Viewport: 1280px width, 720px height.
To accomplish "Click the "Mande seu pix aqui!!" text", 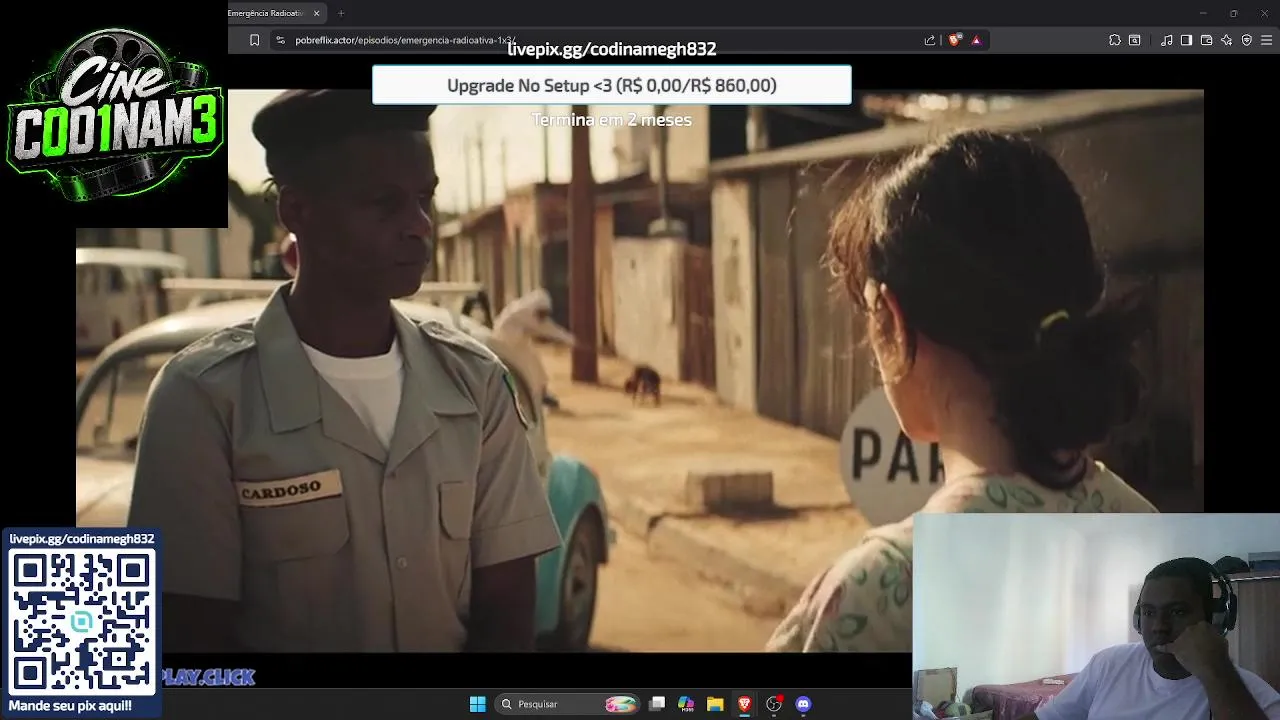I will point(70,706).
